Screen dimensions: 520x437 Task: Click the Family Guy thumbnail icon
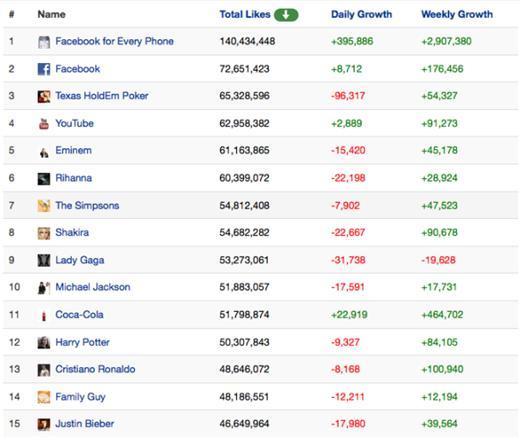[44, 397]
